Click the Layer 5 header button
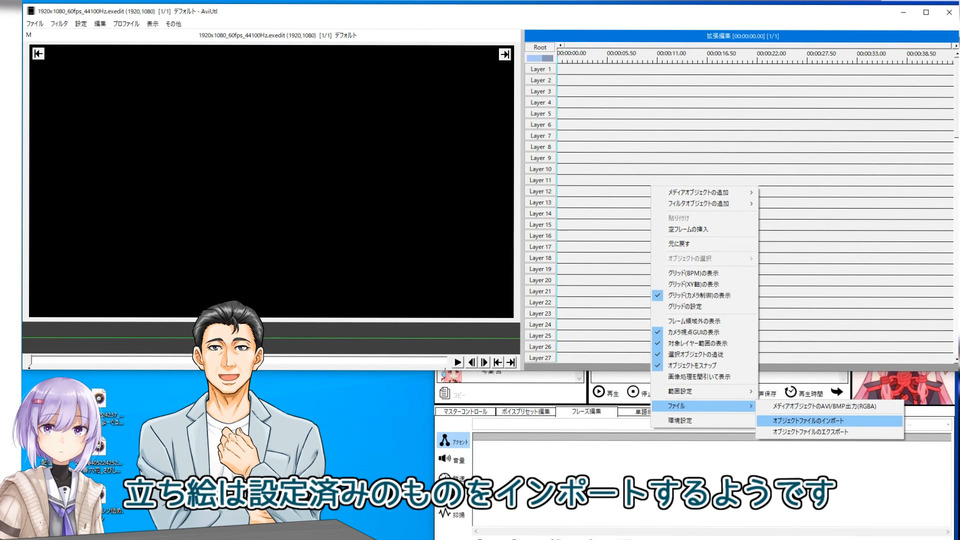Viewport: 960px width, 540px height. pyautogui.click(x=541, y=114)
